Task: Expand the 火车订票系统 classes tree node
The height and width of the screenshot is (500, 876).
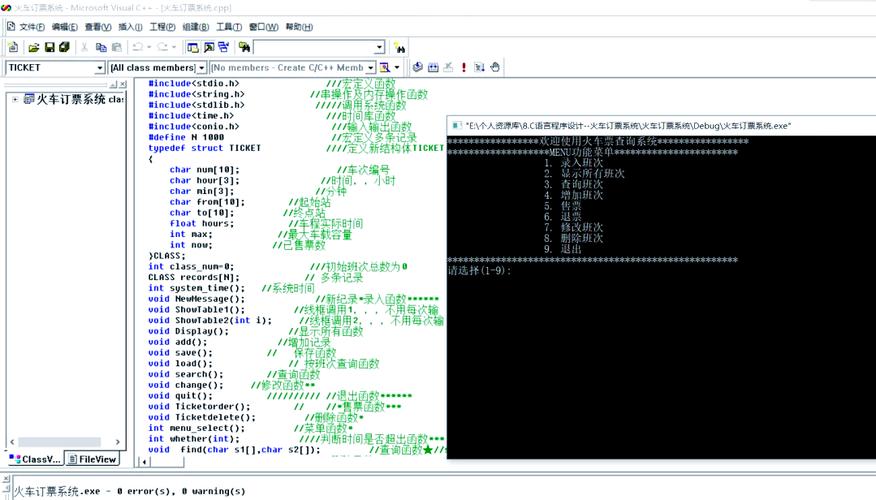Action: [x=15, y=99]
